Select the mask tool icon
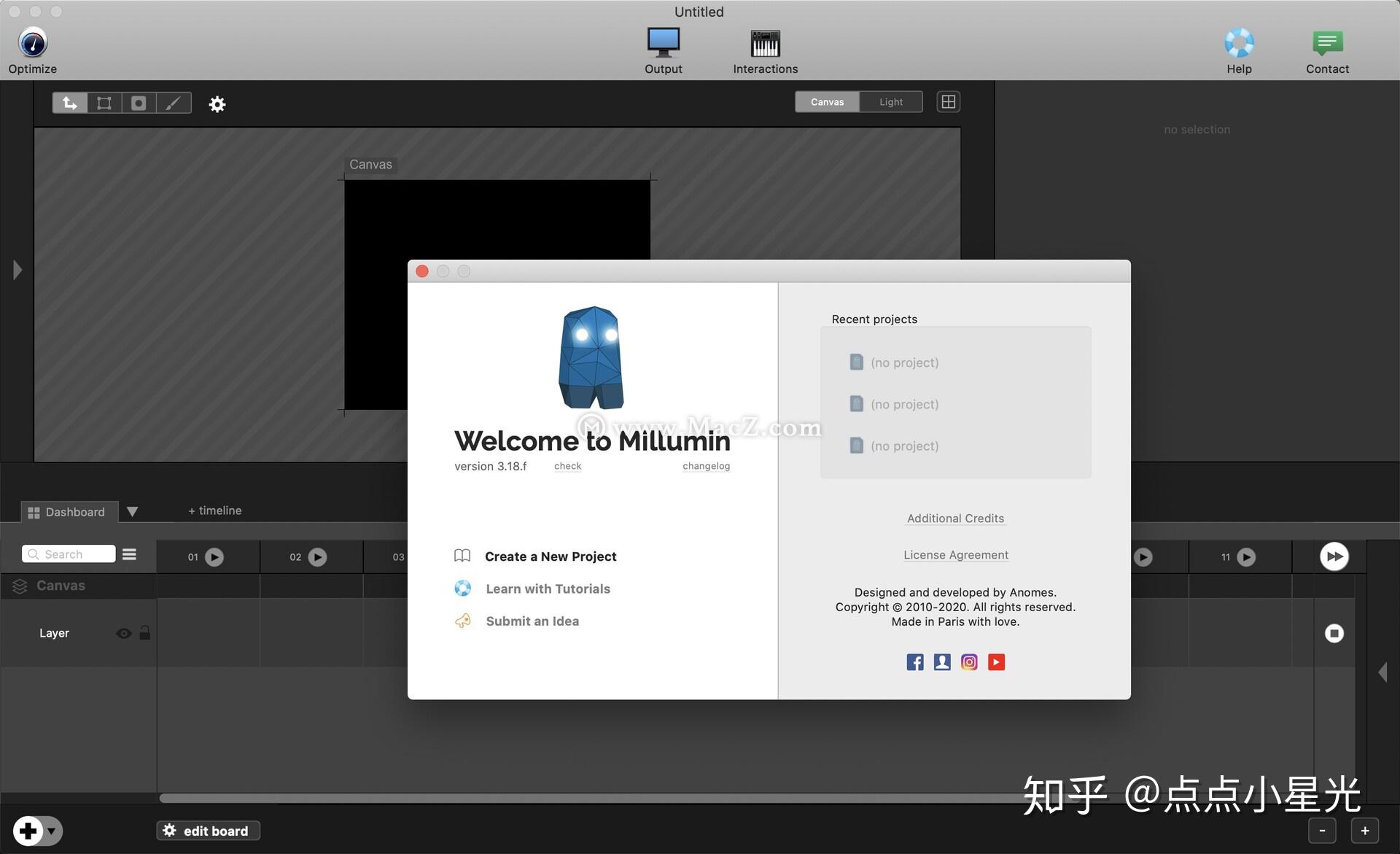This screenshot has height=854, width=1400. coord(139,103)
